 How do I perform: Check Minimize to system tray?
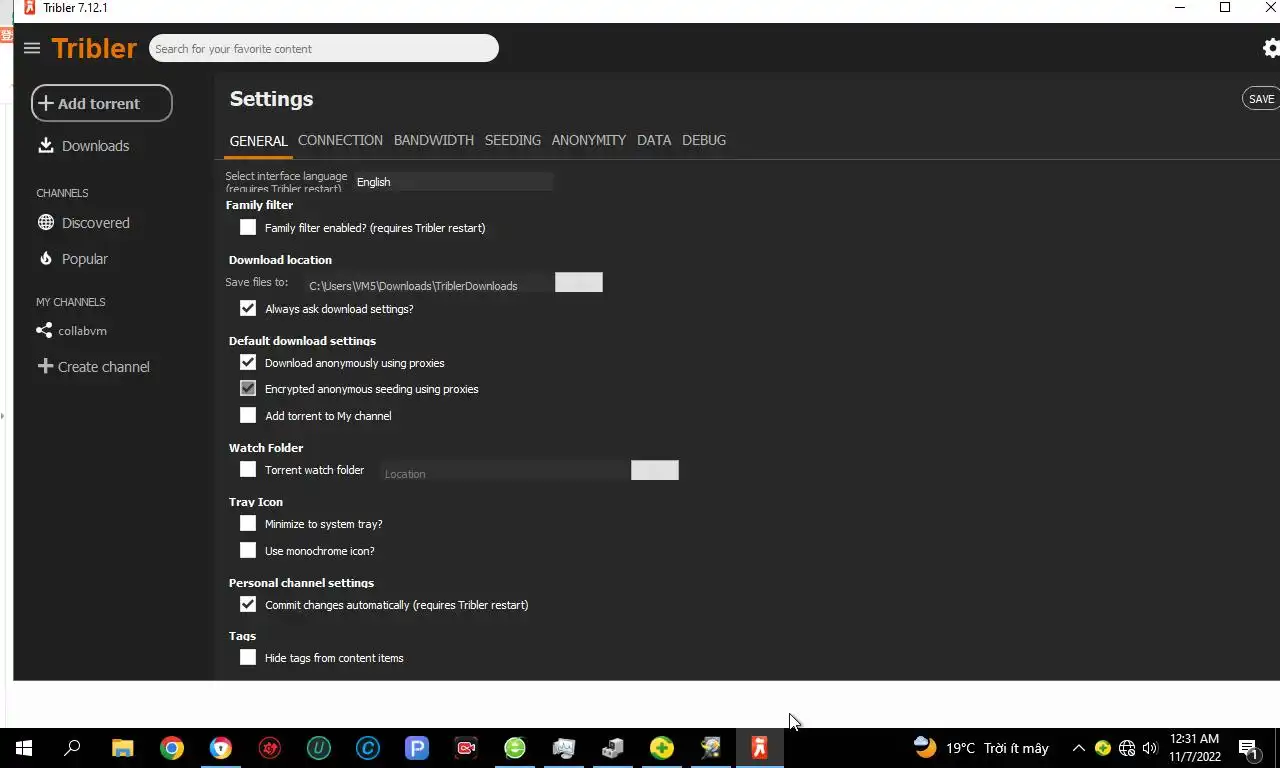(x=248, y=524)
